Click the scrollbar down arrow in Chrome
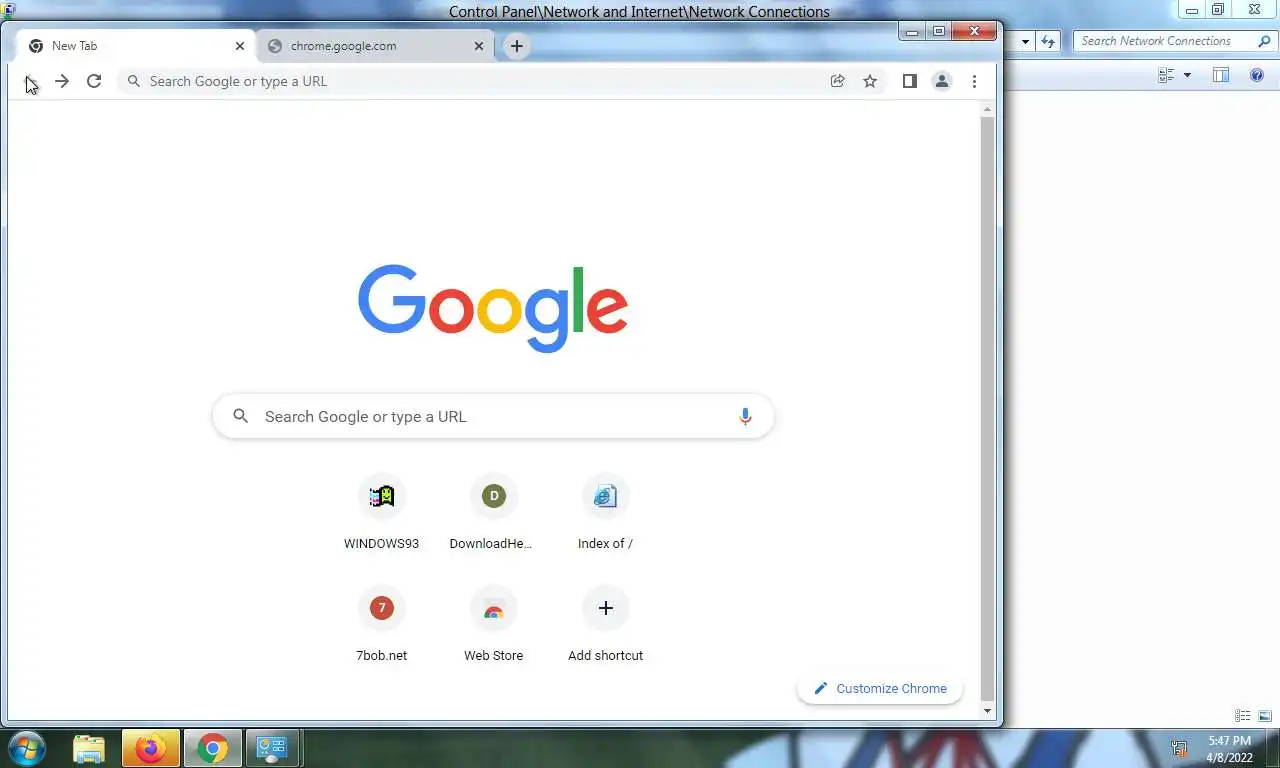The height and width of the screenshot is (768, 1280). pos(988,711)
